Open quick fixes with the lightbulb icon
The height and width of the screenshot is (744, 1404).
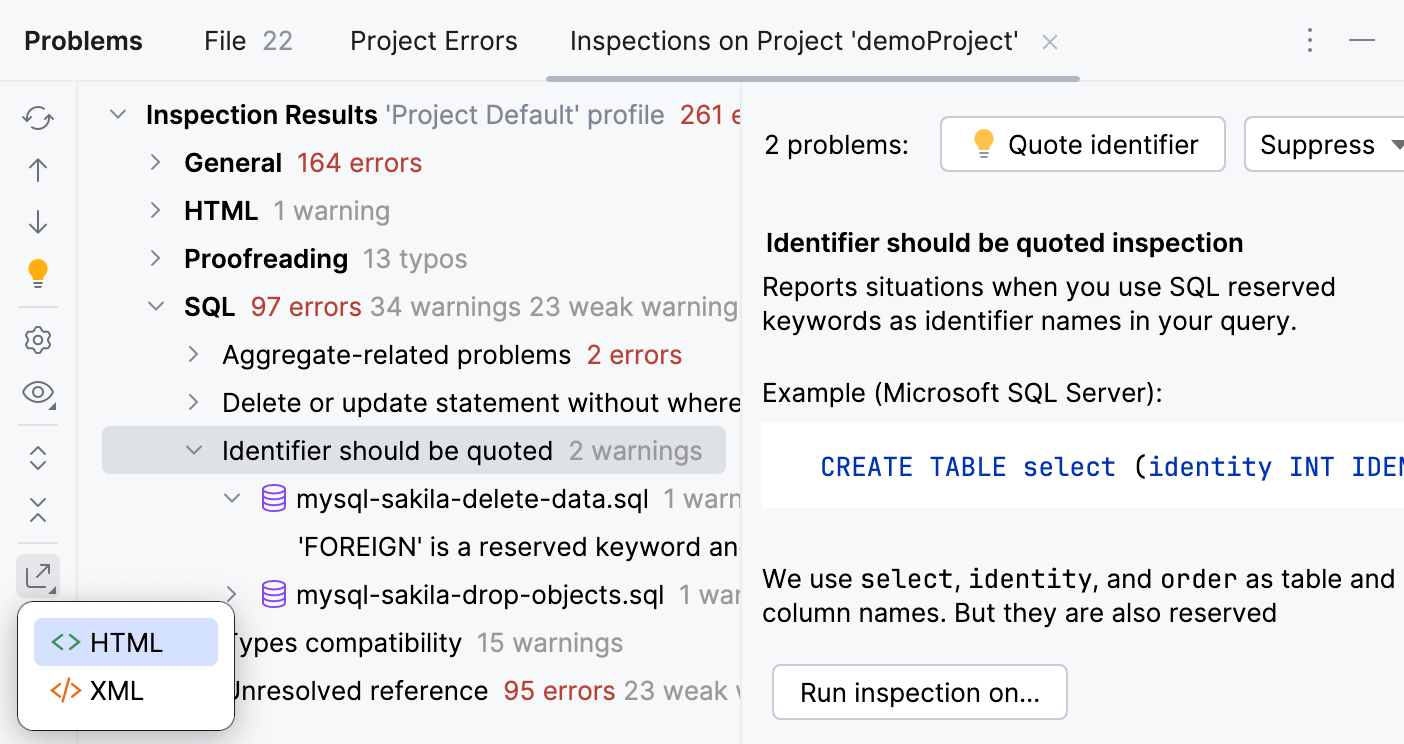pos(37,274)
